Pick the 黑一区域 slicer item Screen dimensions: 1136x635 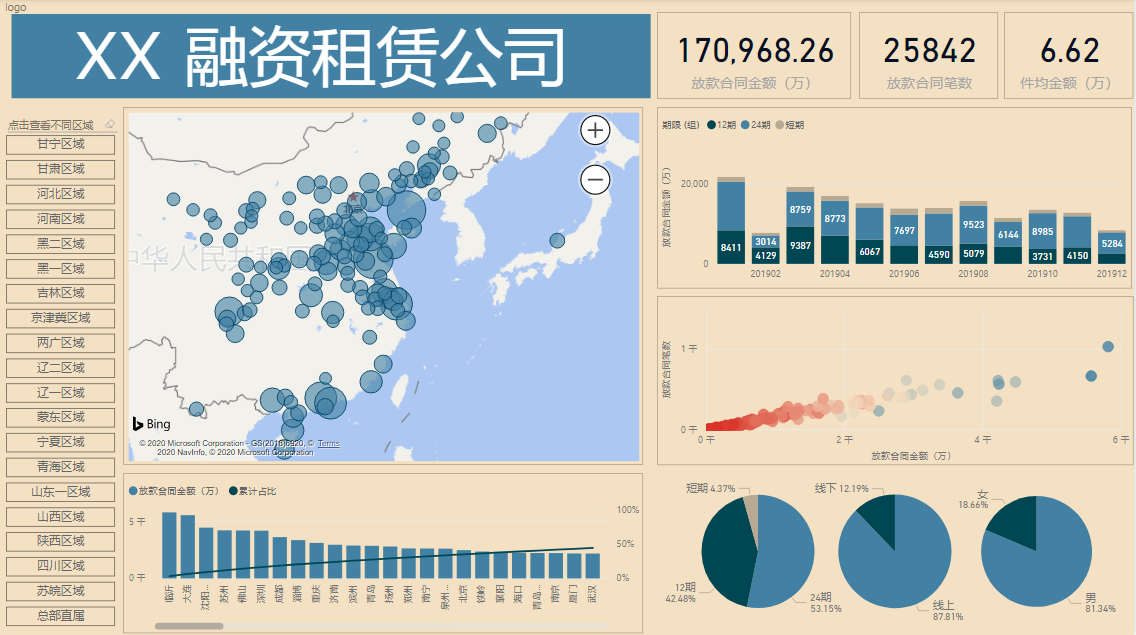point(61,269)
